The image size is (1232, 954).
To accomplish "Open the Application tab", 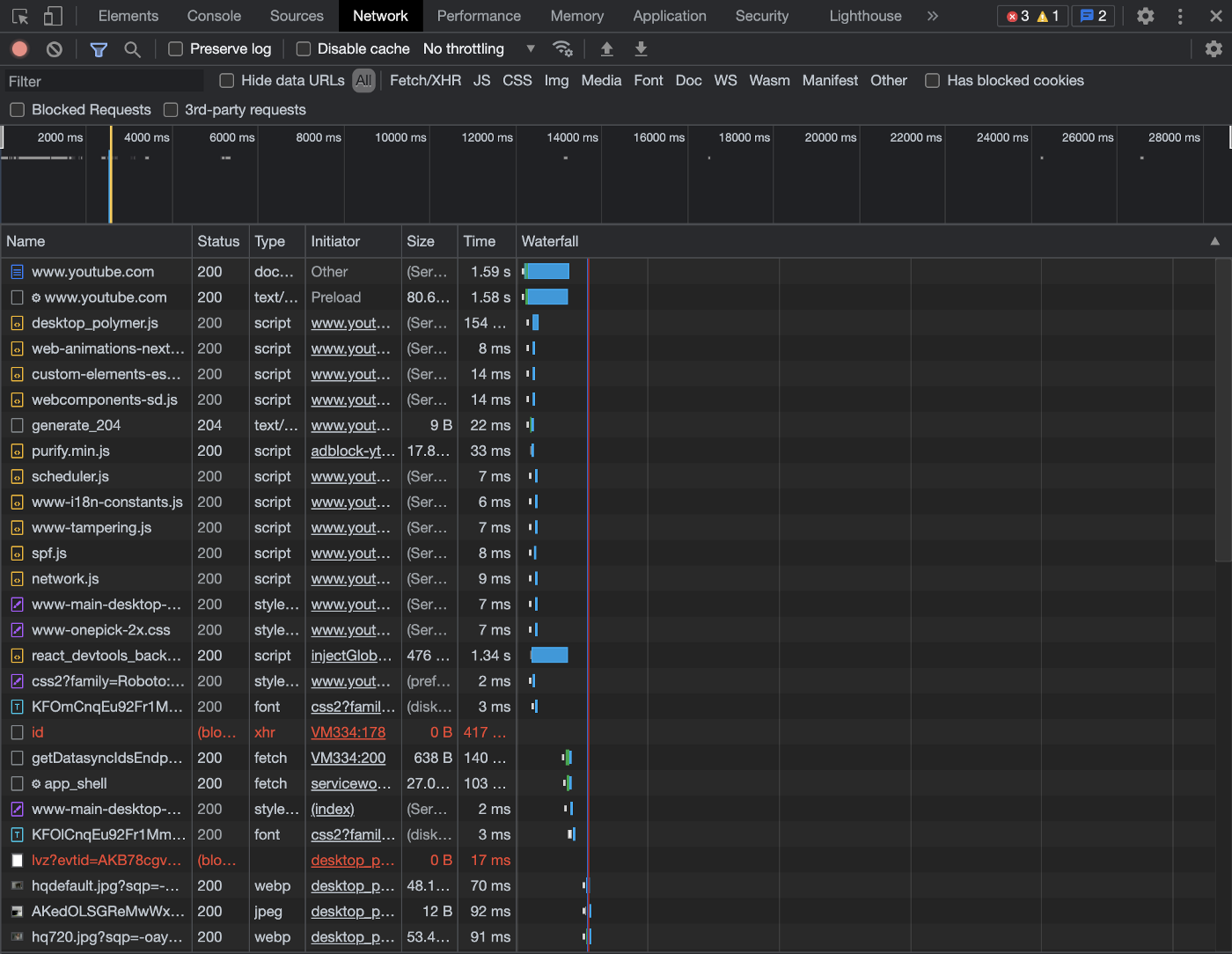I will tap(670, 16).
